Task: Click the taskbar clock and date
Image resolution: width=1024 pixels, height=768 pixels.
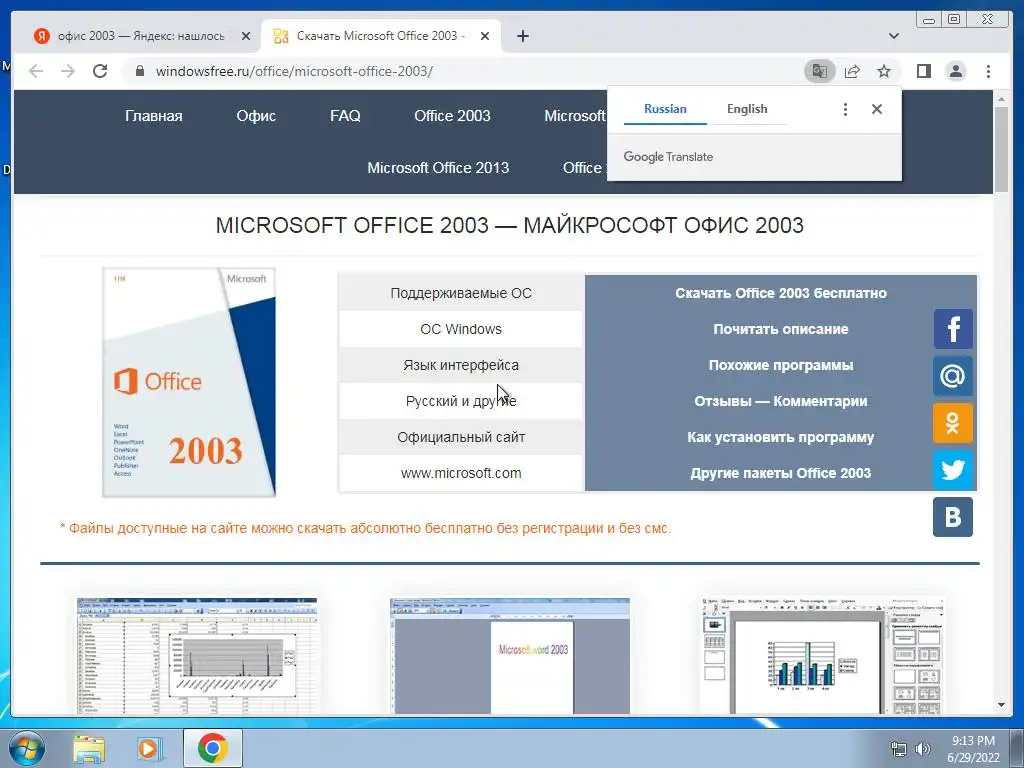Action: pos(973,749)
